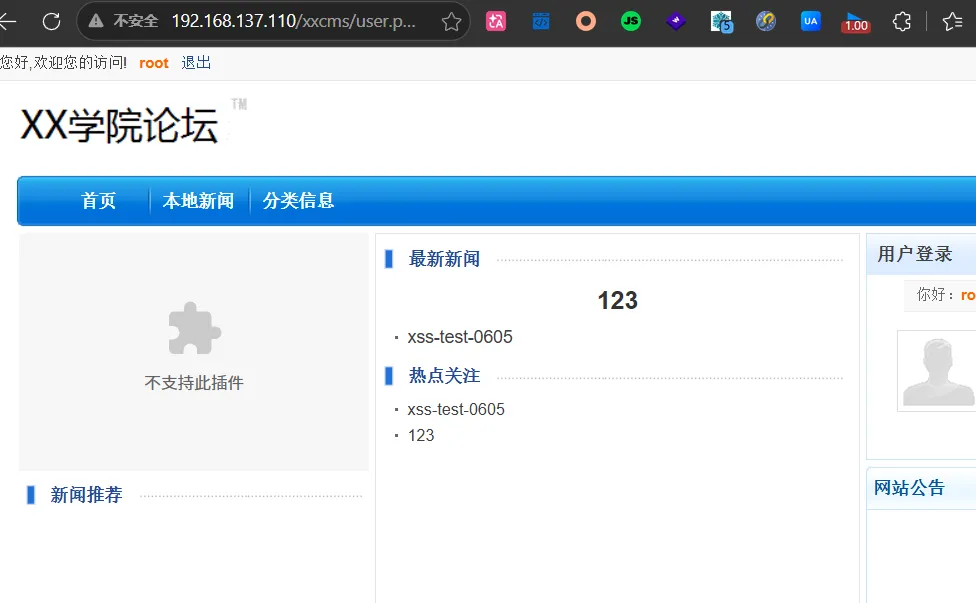Image resolution: width=976 pixels, height=603 pixels.
Task: Open the 123 link under 热点关注
Action: pyautogui.click(x=421, y=436)
